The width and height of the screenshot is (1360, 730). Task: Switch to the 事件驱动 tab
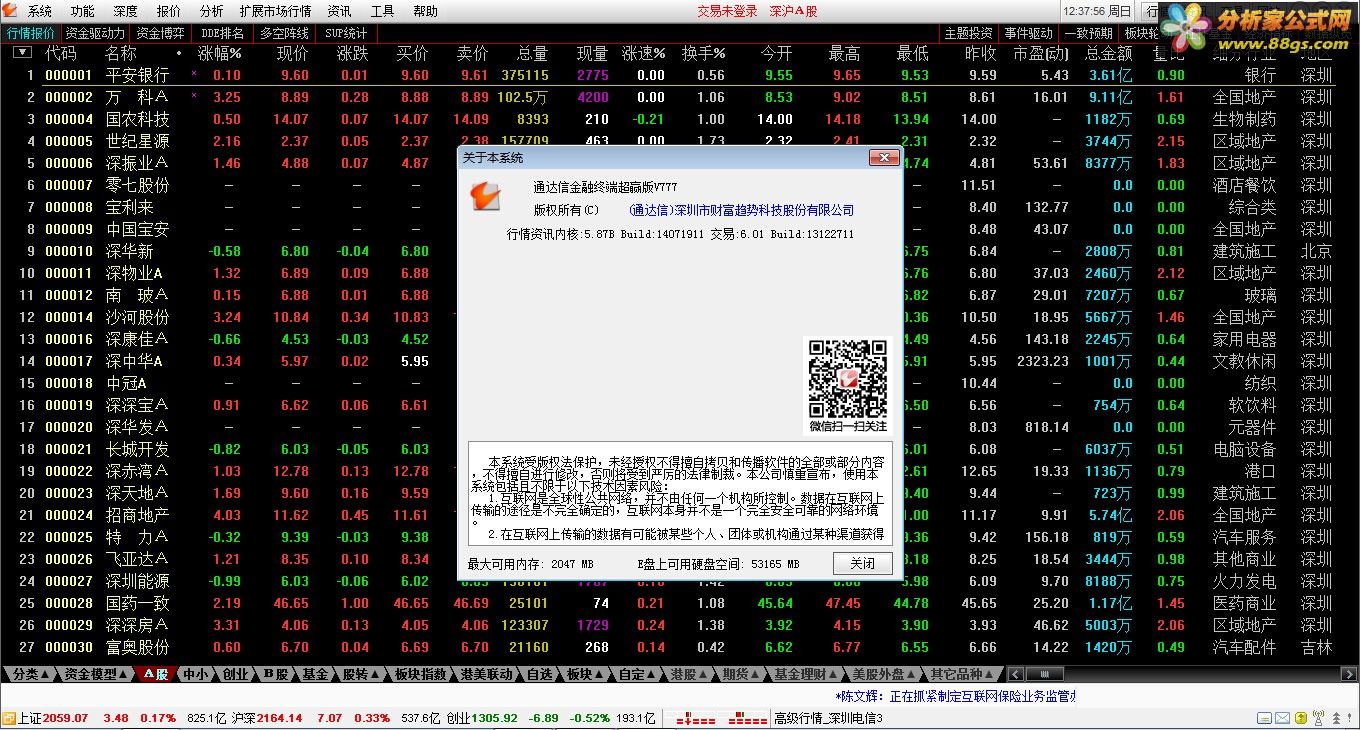[x=1028, y=33]
